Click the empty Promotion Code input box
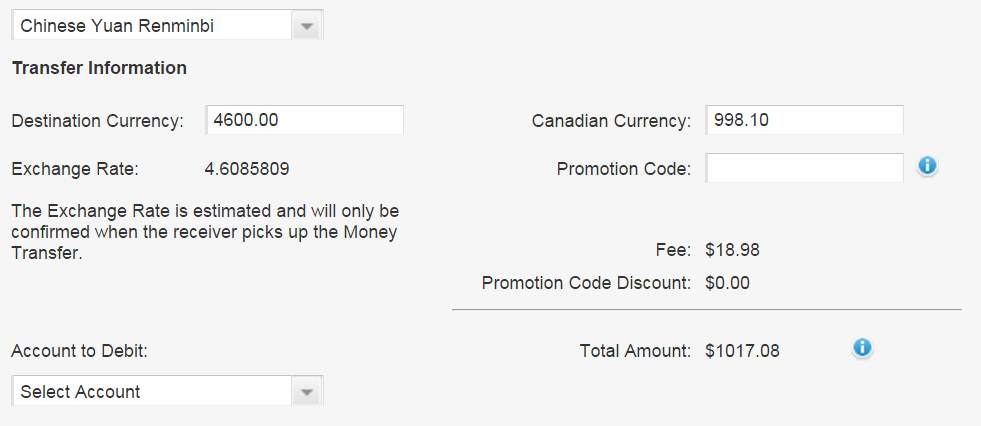 [804, 168]
